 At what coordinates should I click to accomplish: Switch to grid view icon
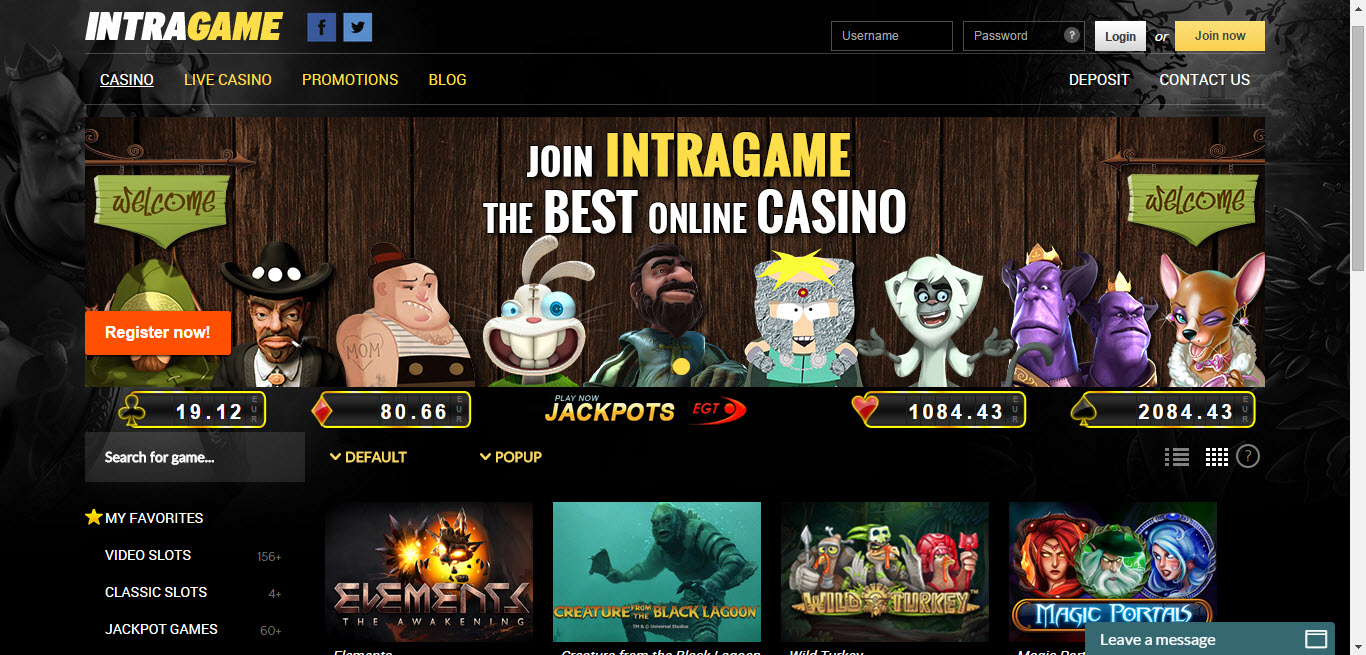(x=1216, y=457)
